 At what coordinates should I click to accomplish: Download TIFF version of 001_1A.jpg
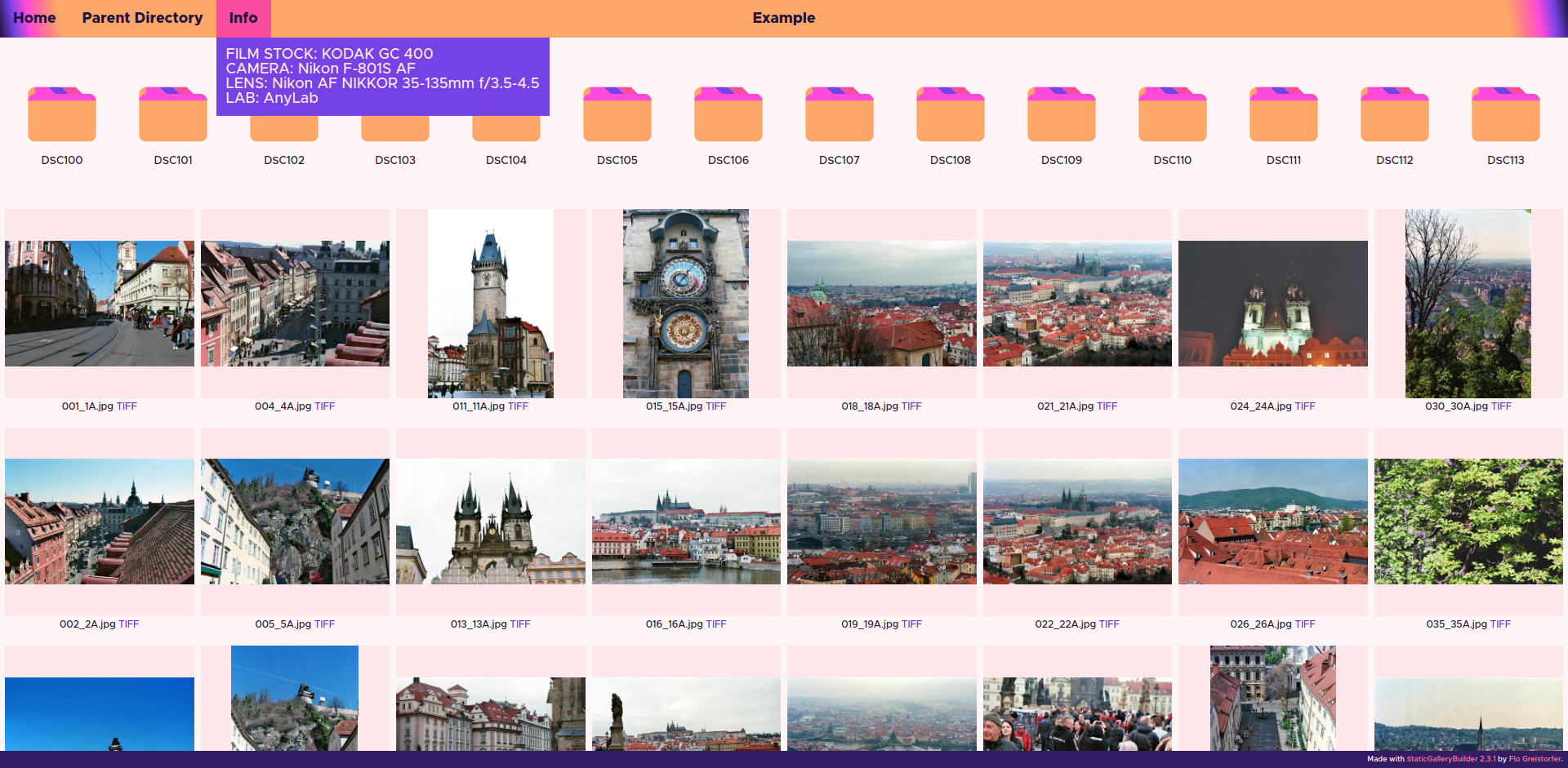(127, 406)
